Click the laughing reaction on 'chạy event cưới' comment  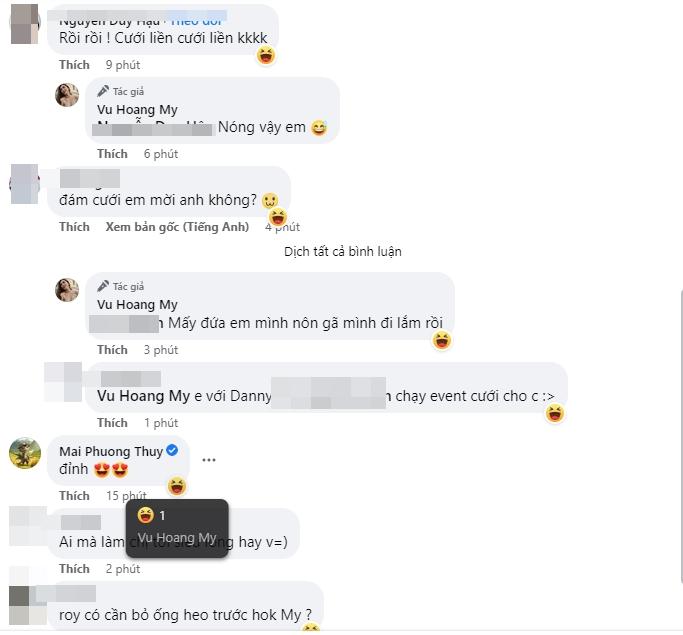click(x=555, y=413)
